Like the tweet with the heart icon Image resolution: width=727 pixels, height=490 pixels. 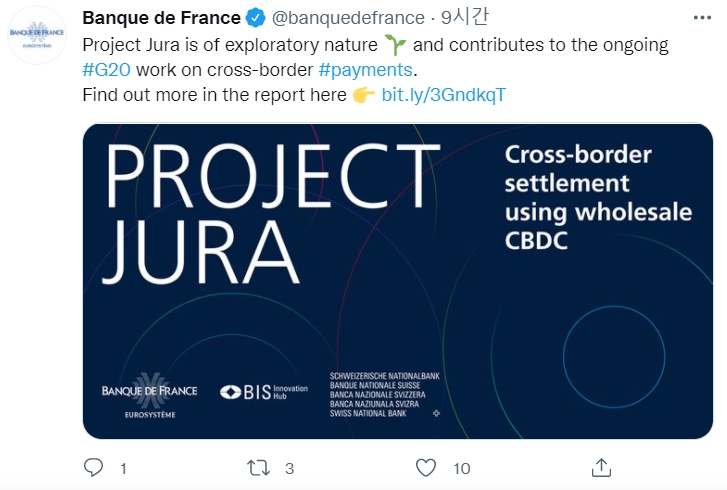point(426,467)
